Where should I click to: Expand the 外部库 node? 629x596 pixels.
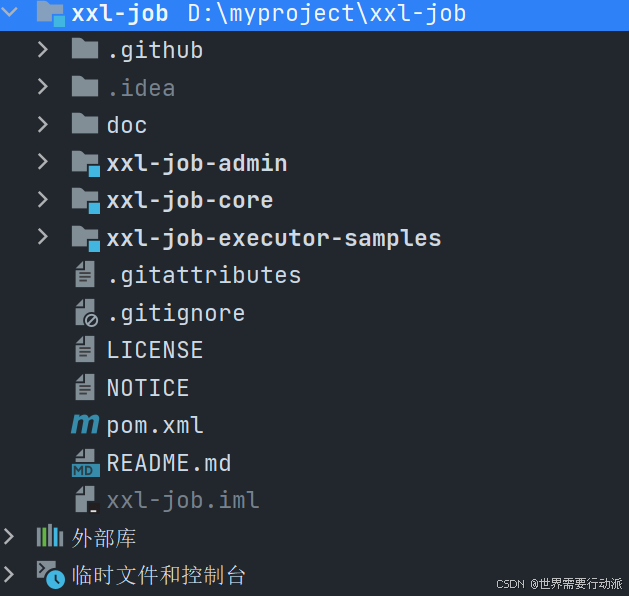[x=9, y=536]
